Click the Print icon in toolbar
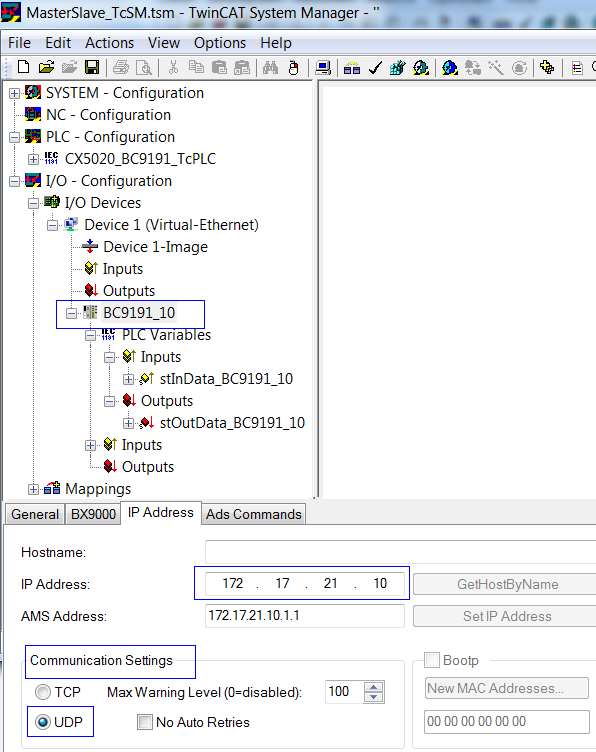 tap(120, 67)
